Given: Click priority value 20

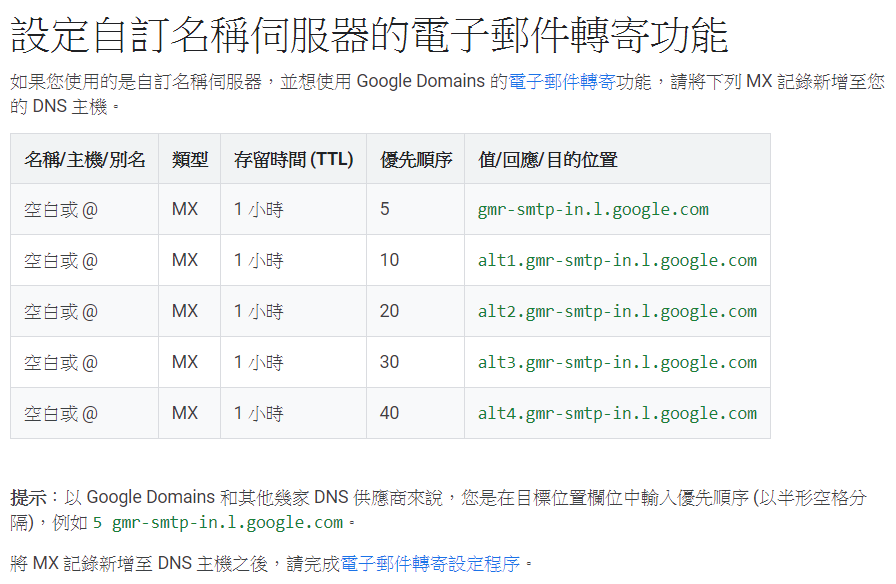Looking at the screenshot, I should point(389,311).
